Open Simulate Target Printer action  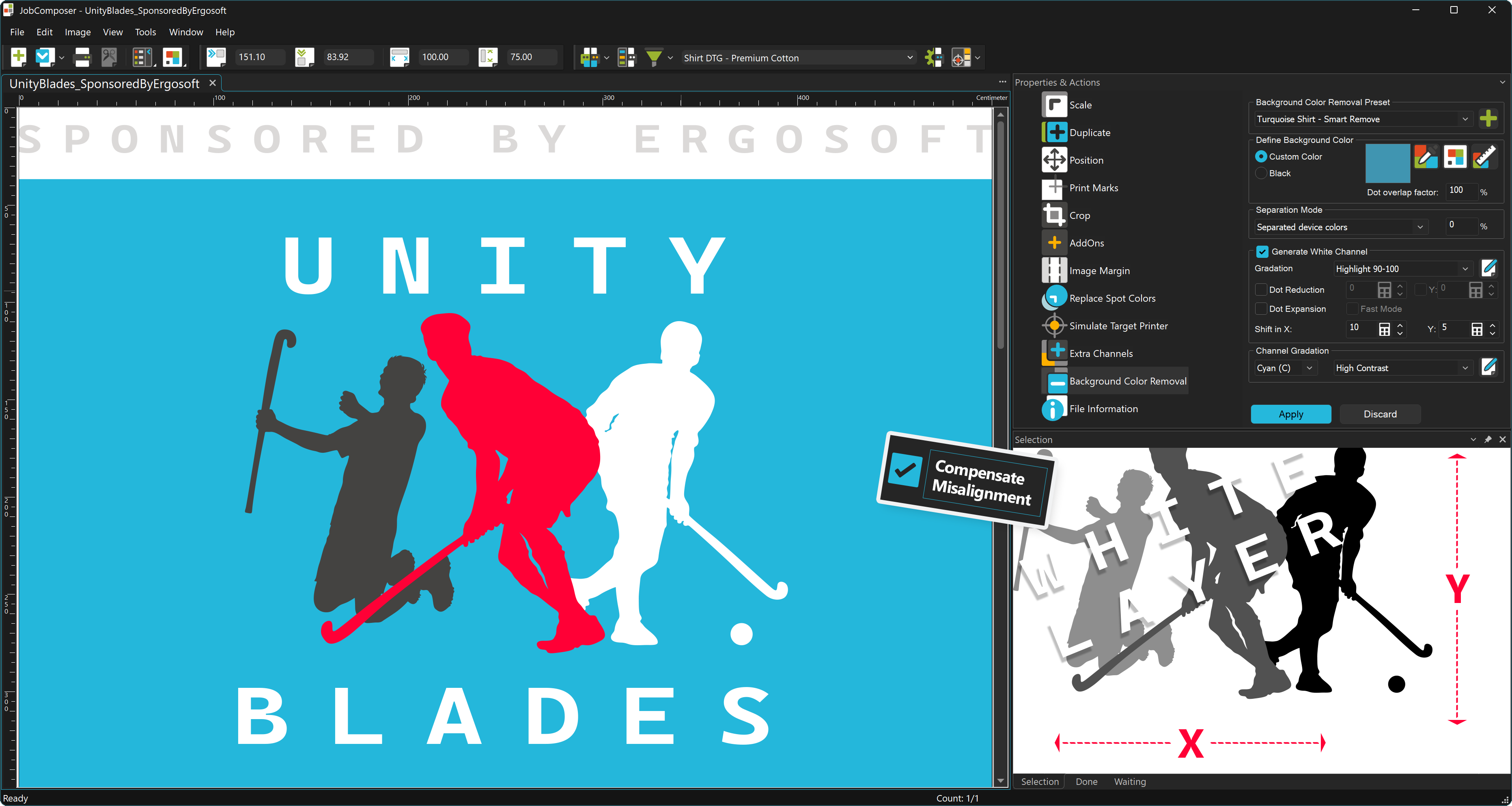click(x=1118, y=326)
